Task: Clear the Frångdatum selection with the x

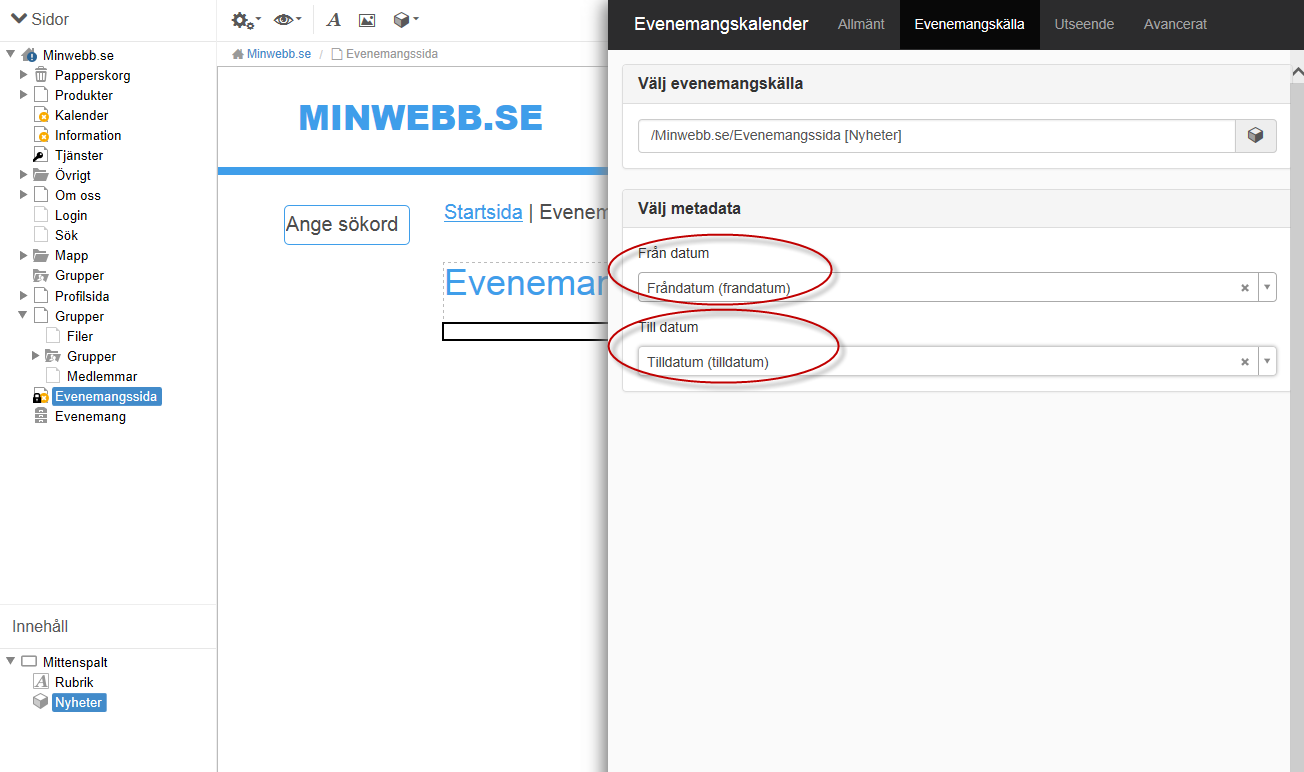Action: (x=1245, y=288)
